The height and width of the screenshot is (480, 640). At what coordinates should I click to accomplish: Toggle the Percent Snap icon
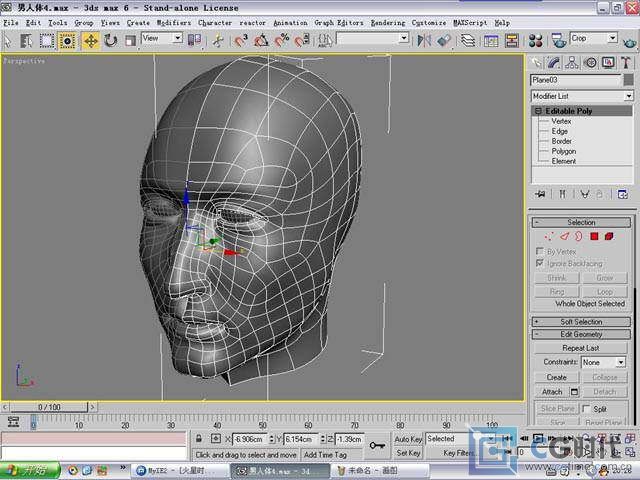pyautogui.click(x=282, y=40)
